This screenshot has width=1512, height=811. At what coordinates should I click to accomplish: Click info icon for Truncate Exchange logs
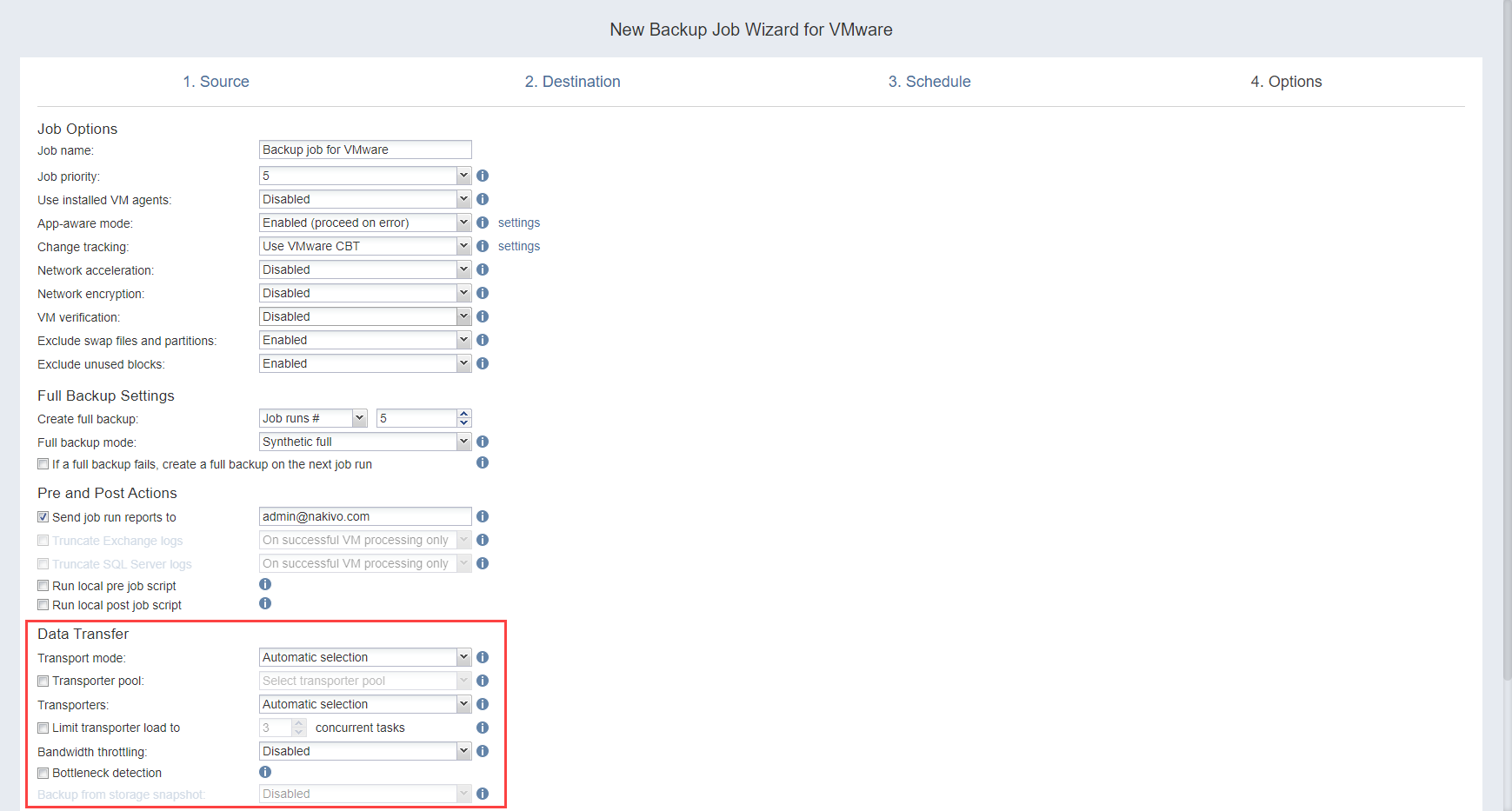(483, 540)
